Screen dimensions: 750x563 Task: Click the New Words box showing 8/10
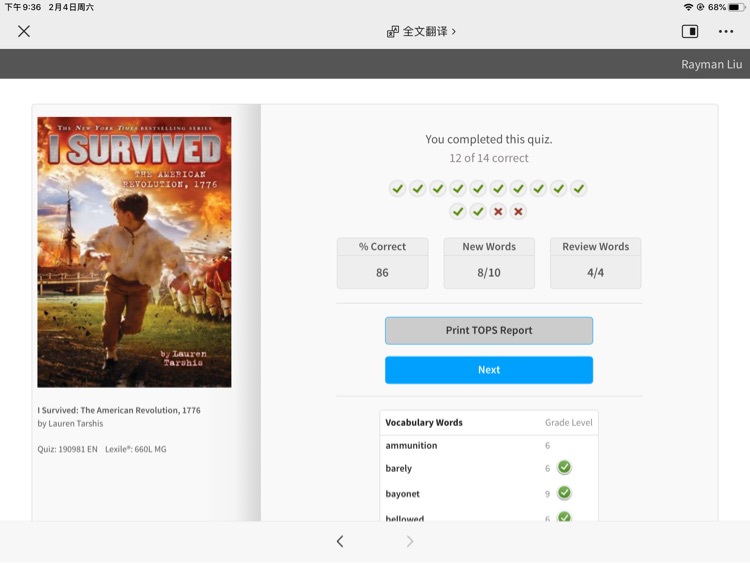point(489,263)
